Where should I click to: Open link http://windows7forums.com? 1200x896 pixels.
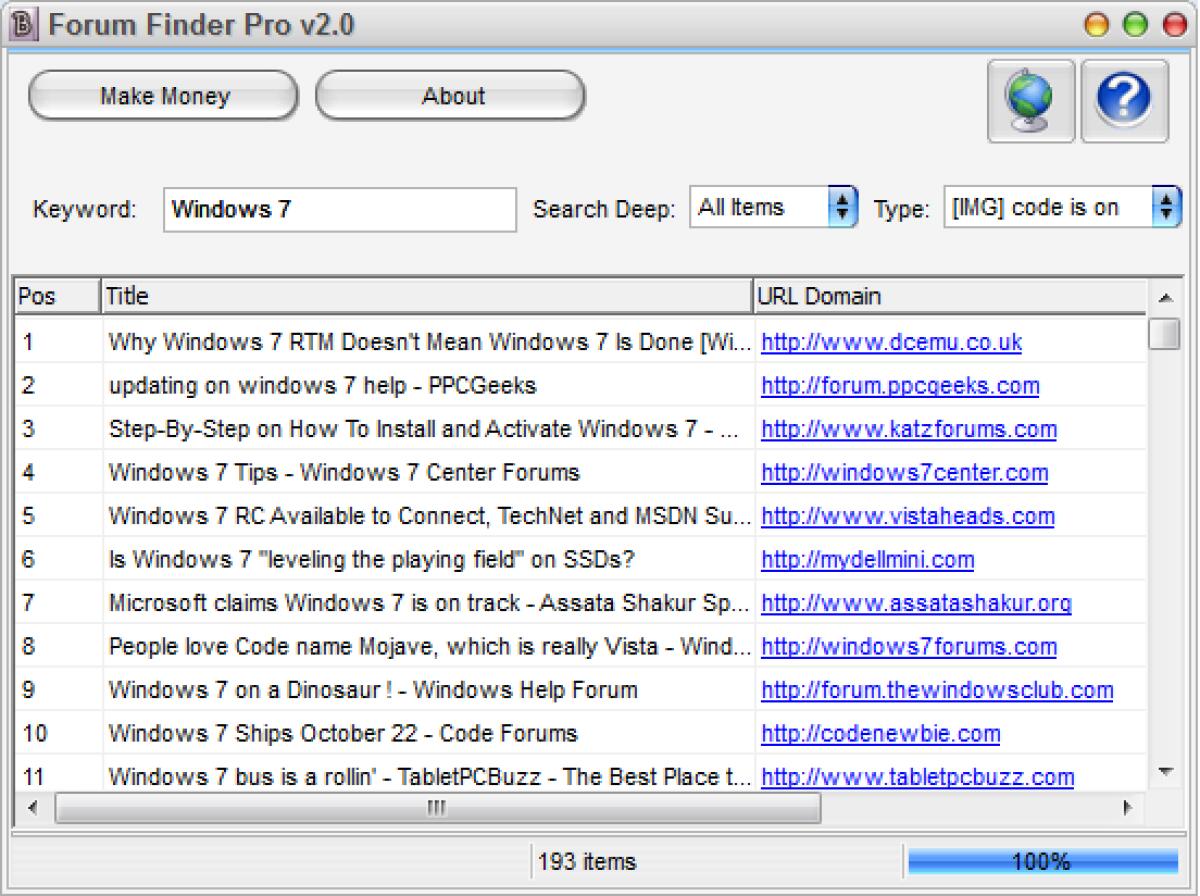coord(909,647)
